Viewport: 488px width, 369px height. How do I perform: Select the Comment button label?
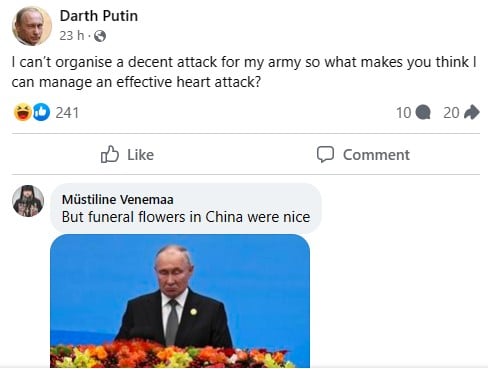click(376, 155)
